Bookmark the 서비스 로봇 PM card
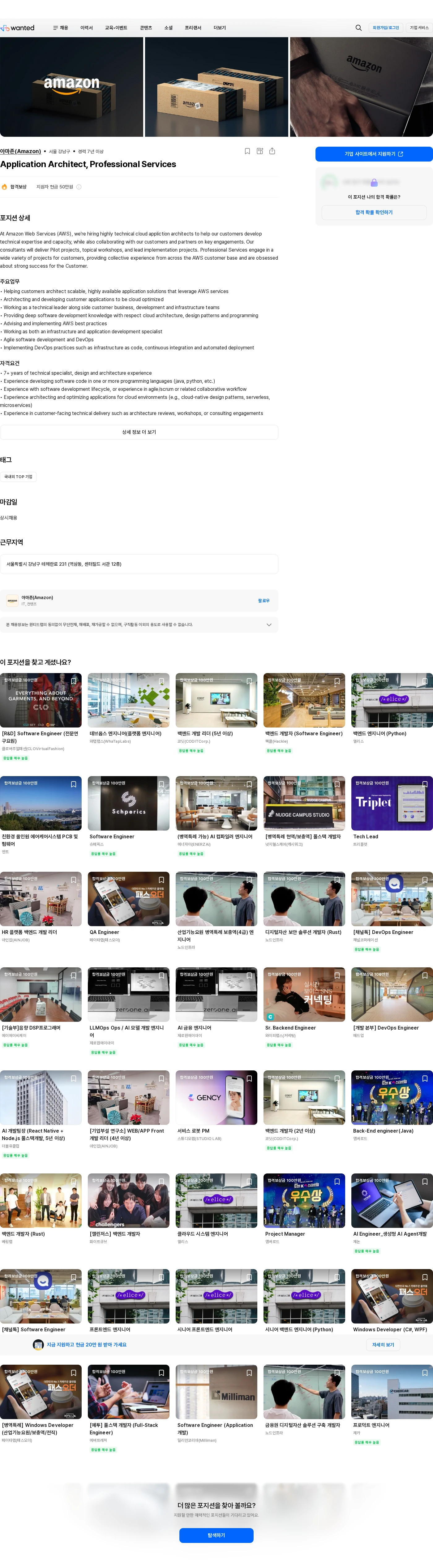The image size is (433, 1568). (249, 1079)
